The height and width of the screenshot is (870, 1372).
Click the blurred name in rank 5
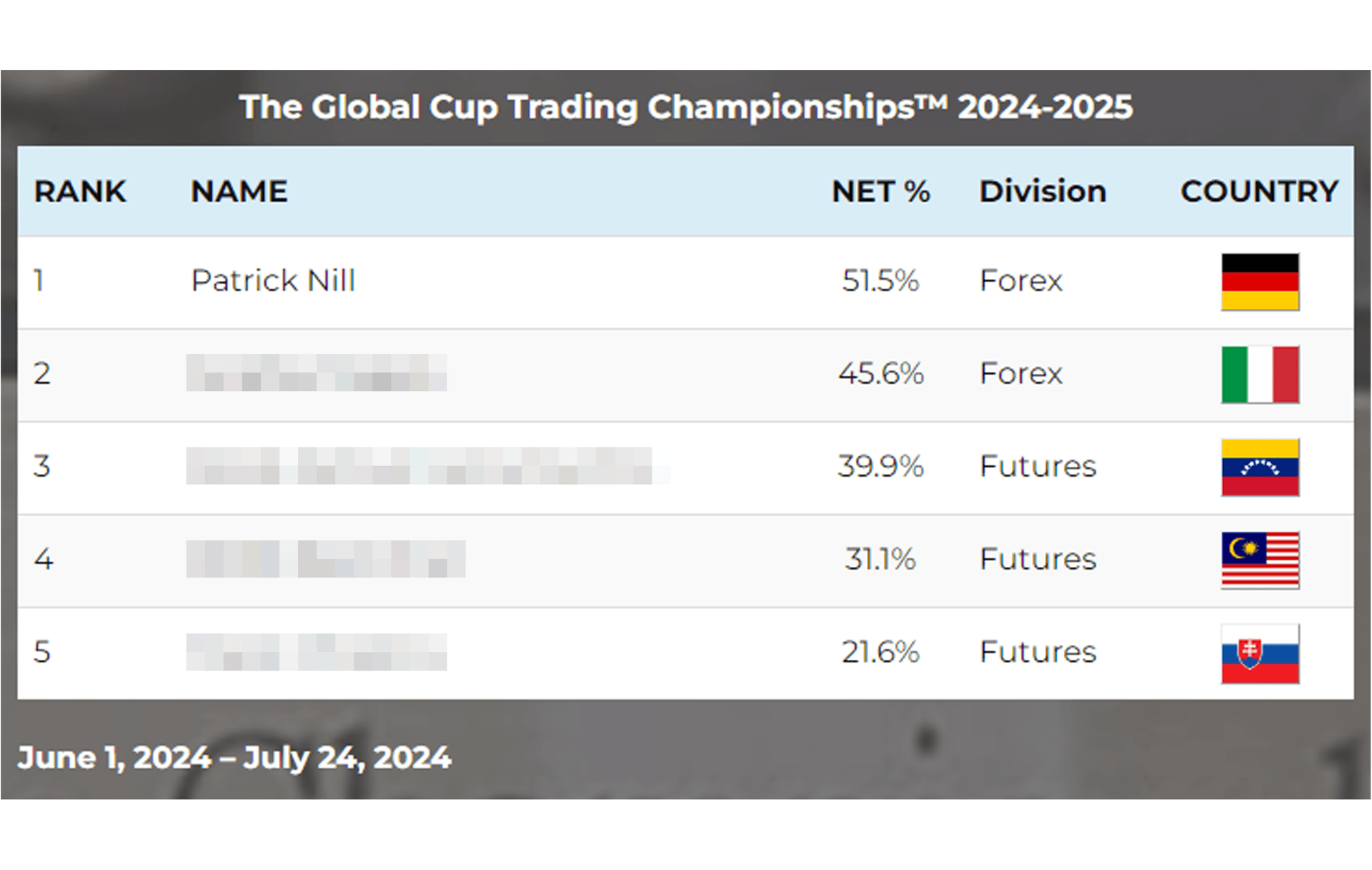click(317, 652)
